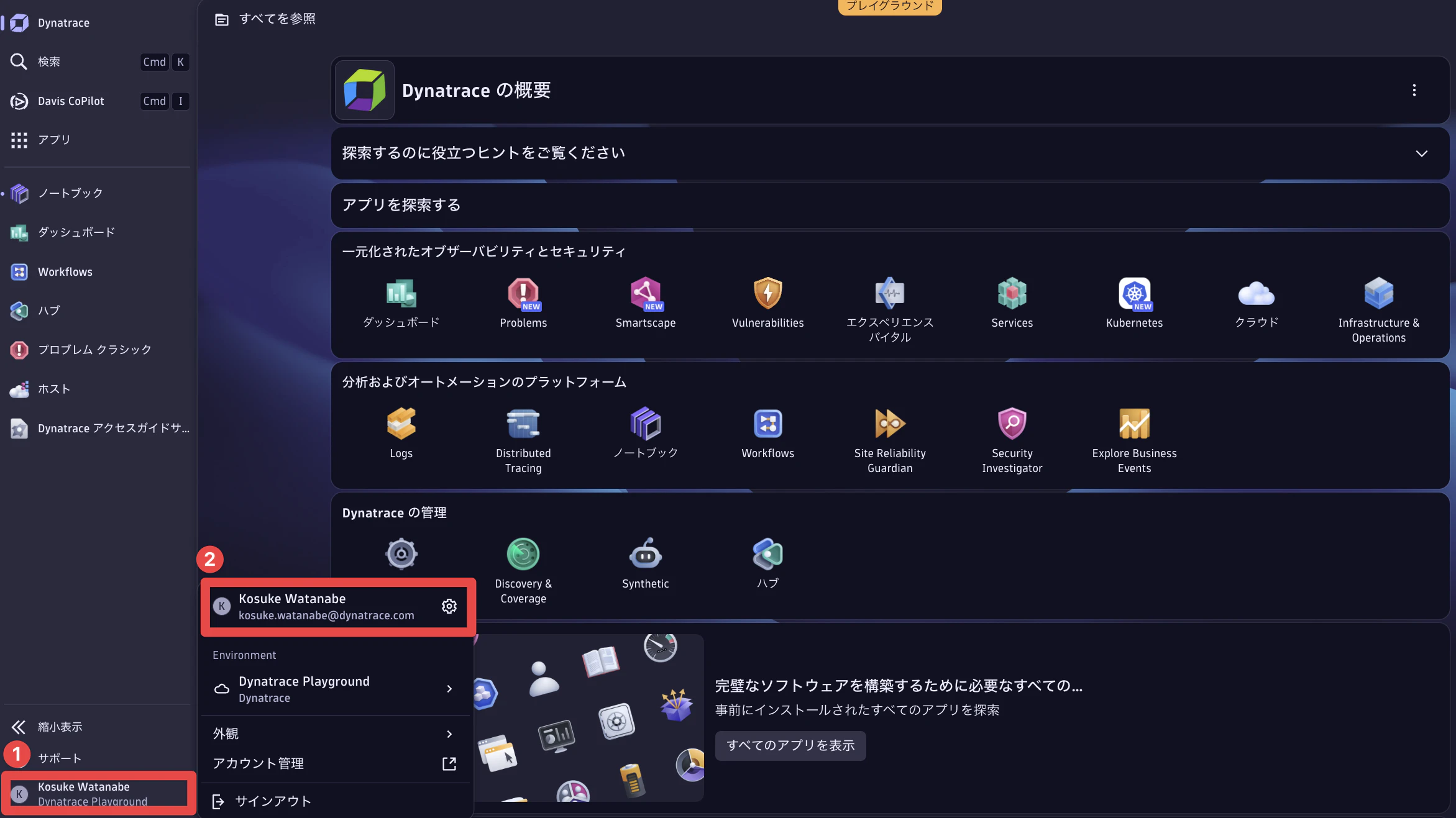Open the Kubernetes app icon
This screenshot has height=818, width=1456.
point(1134,293)
